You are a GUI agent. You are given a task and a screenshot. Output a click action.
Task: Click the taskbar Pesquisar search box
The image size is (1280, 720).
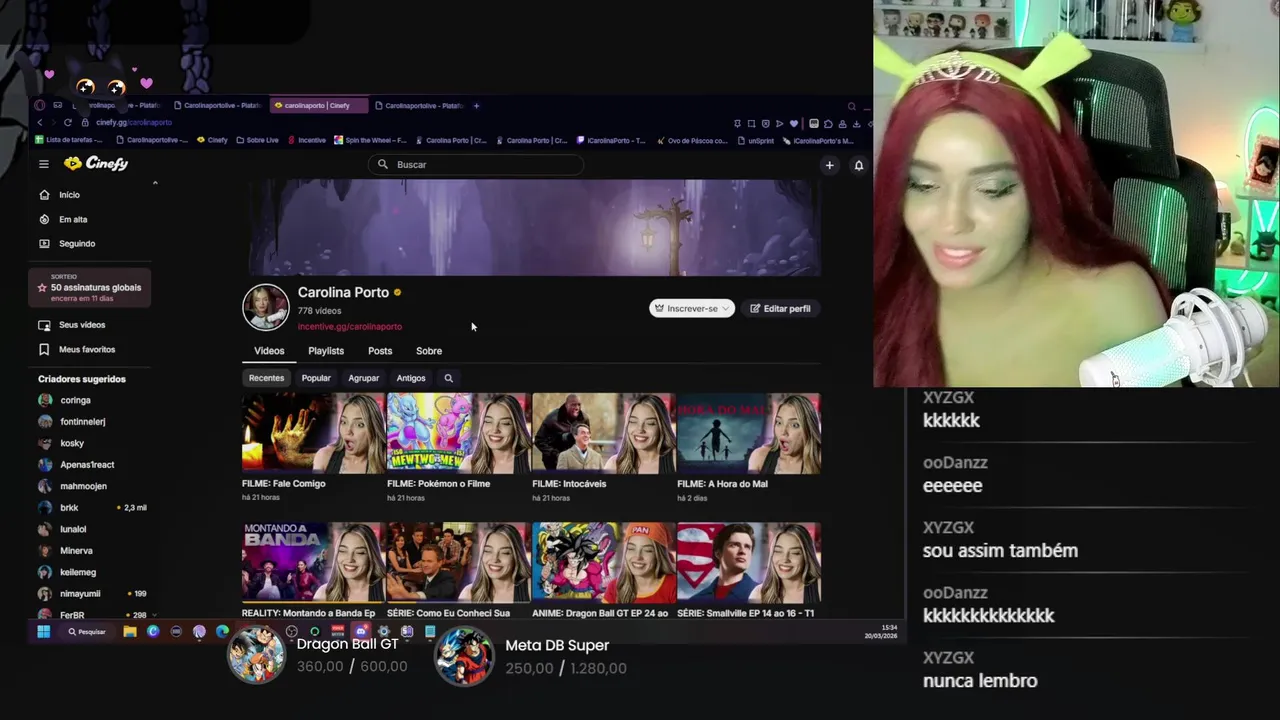pyautogui.click(x=87, y=632)
